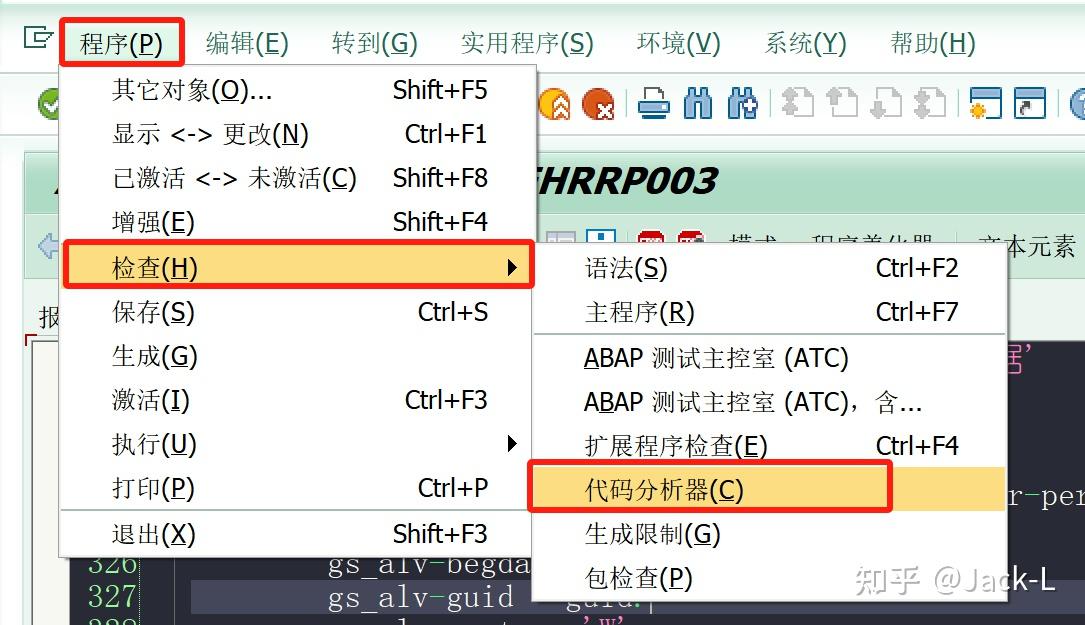Select 激活(I) menu entry

tap(298, 400)
